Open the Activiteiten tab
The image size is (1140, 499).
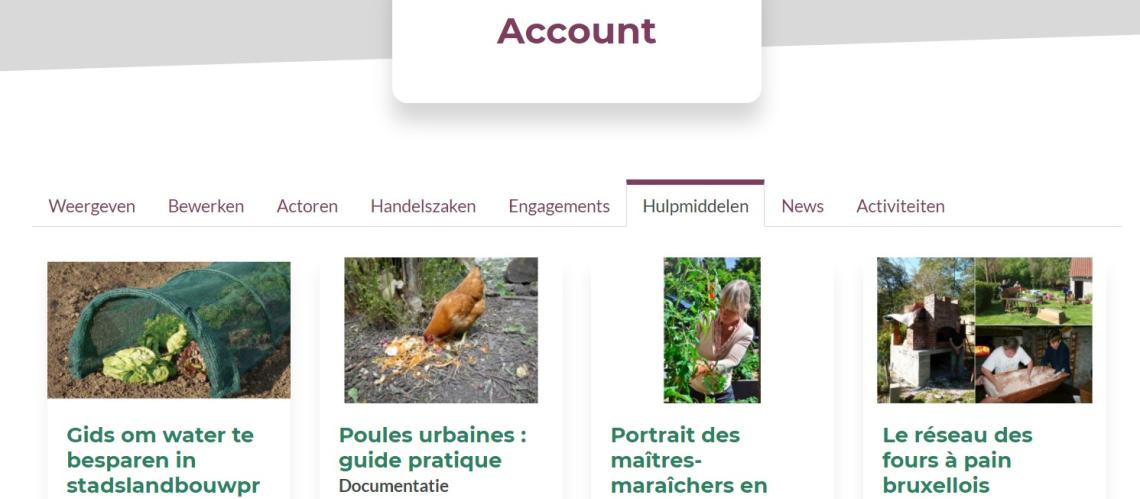pyautogui.click(x=900, y=206)
